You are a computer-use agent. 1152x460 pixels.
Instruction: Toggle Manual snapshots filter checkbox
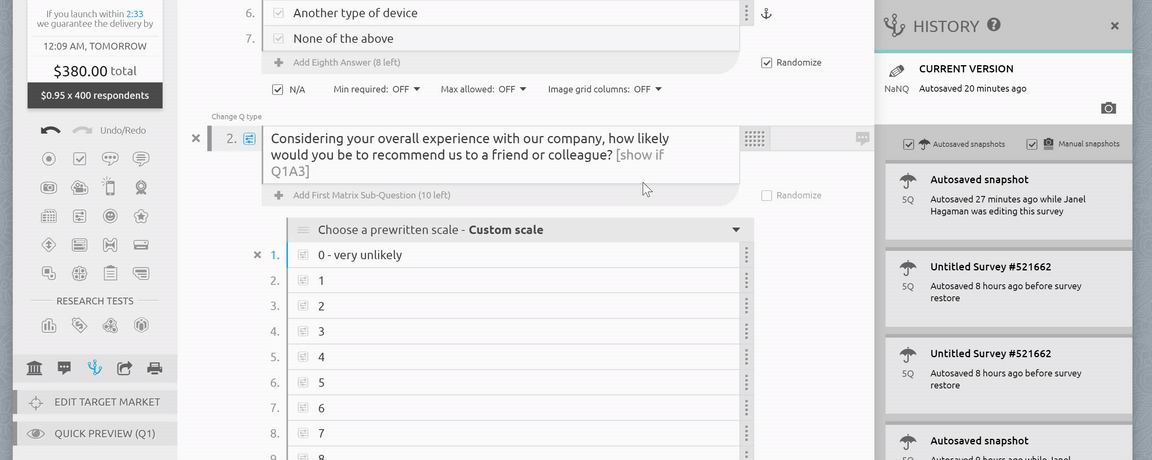(x=1032, y=144)
